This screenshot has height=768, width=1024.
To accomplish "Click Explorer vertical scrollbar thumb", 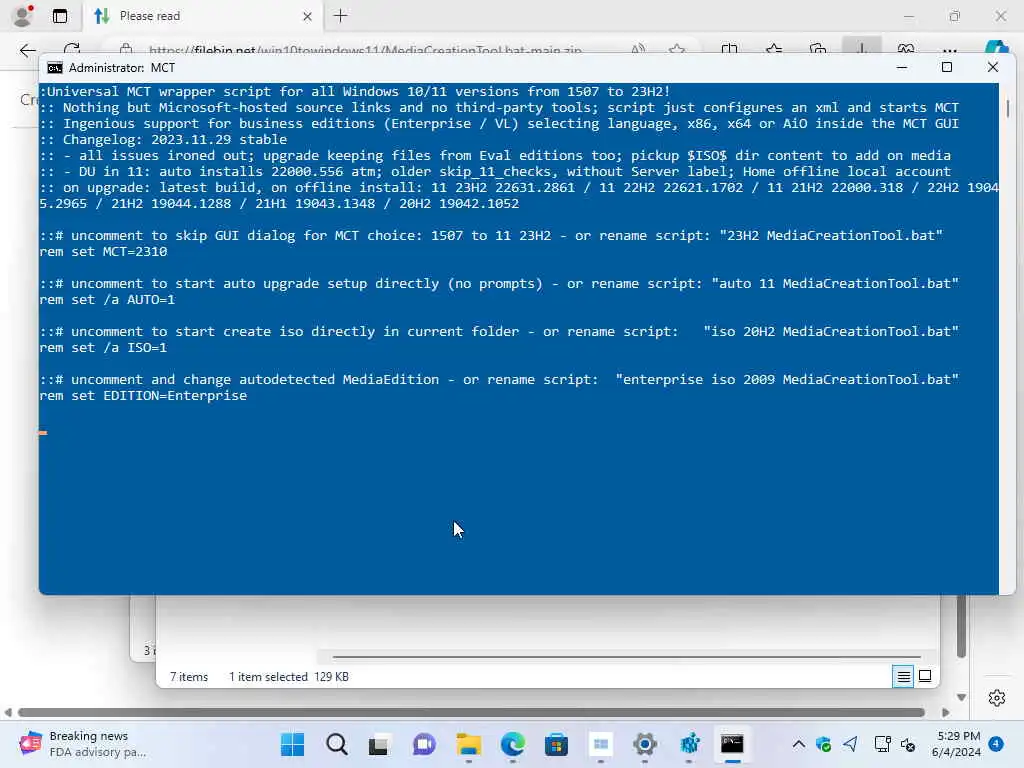I will [961, 626].
